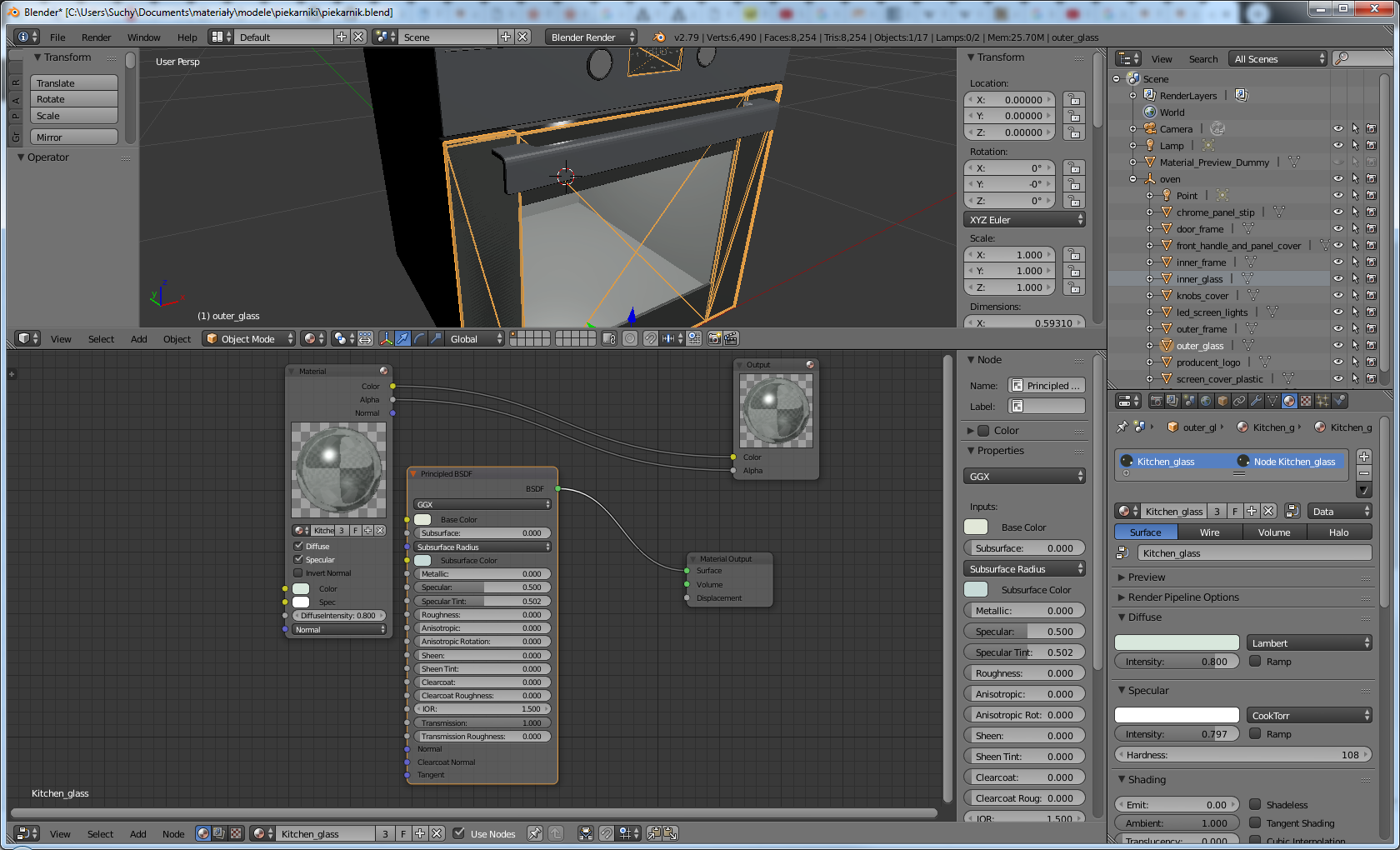Click the Mirror button
The height and width of the screenshot is (850, 1400).
[74, 137]
